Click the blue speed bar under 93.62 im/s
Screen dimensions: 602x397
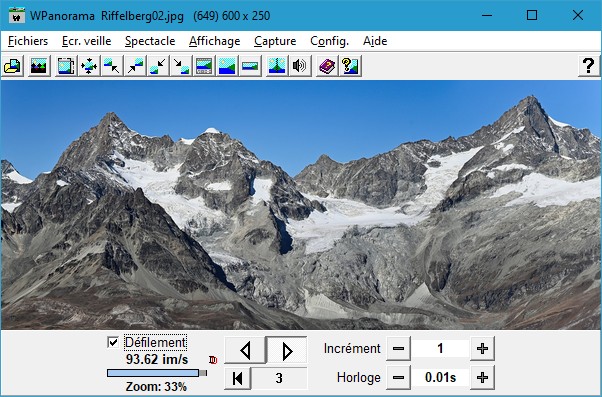(x=153, y=373)
